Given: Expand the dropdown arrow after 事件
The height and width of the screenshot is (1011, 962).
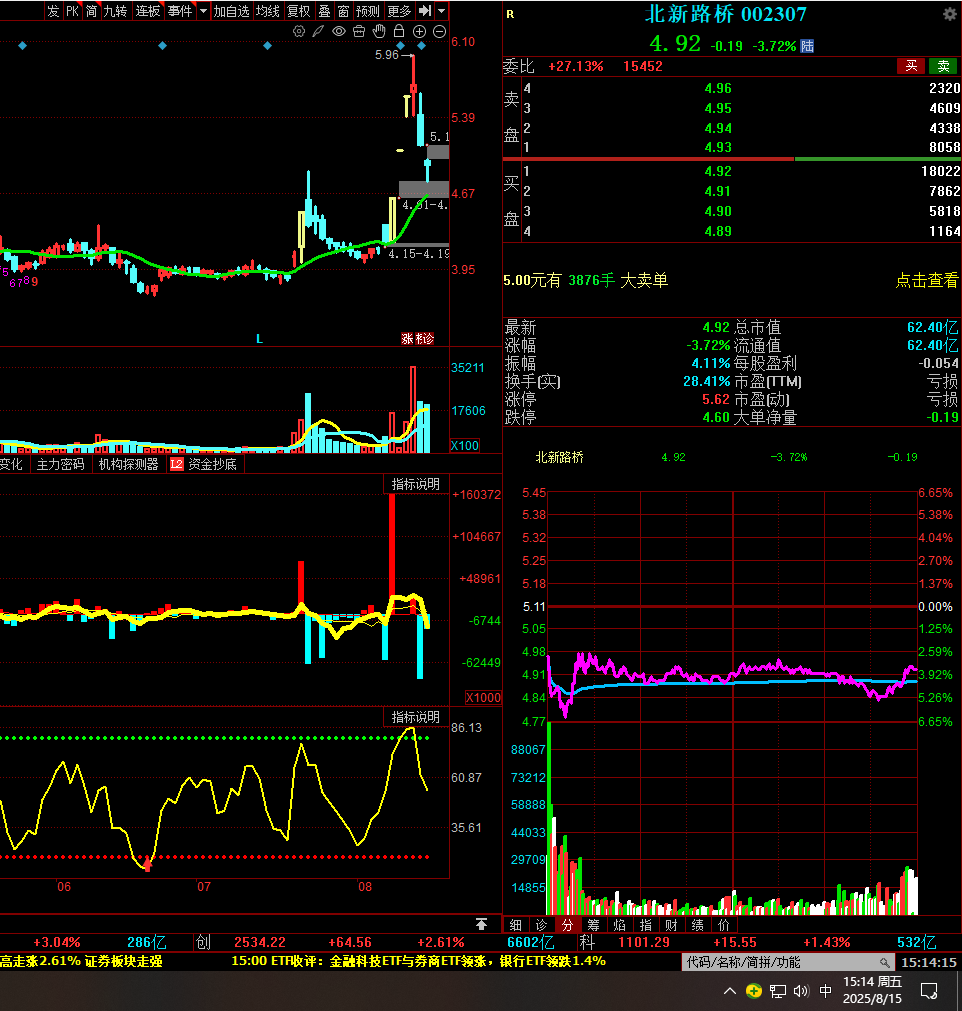Looking at the screenshot, I should [203, 11].
